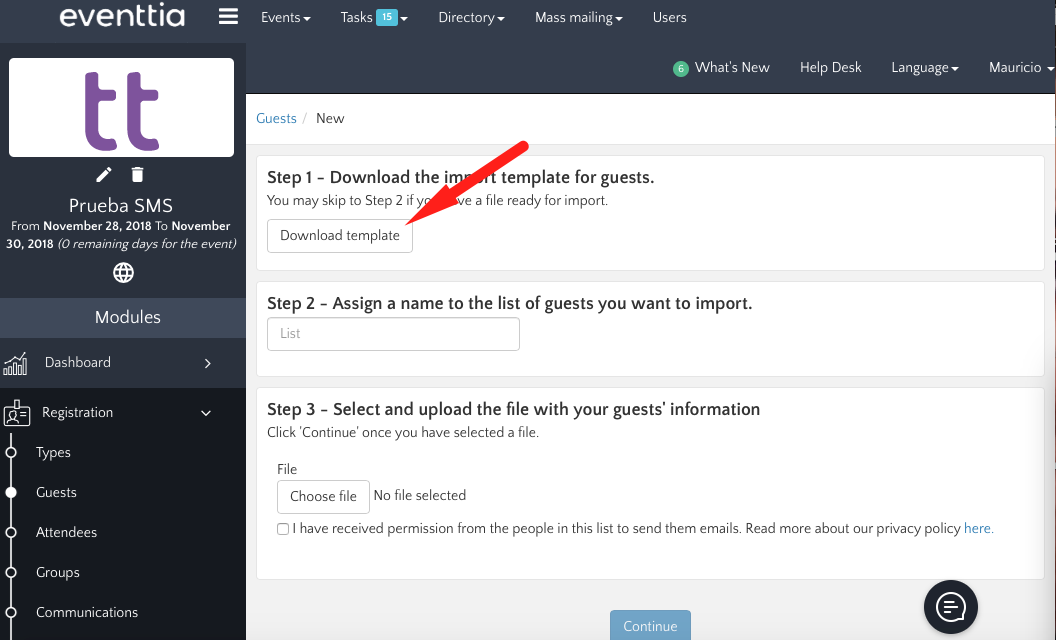Check the email permission checkbox

(283, 529)
